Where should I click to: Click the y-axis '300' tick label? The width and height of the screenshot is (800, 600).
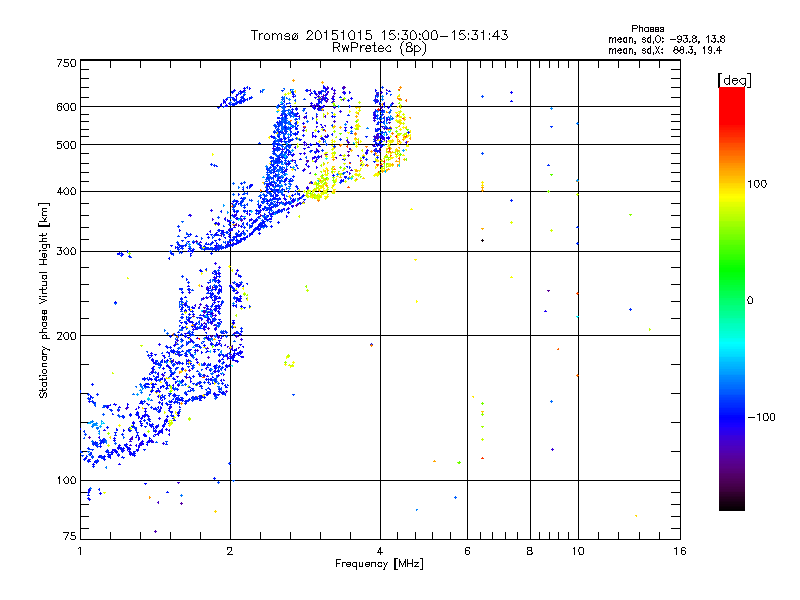point(66,252)
